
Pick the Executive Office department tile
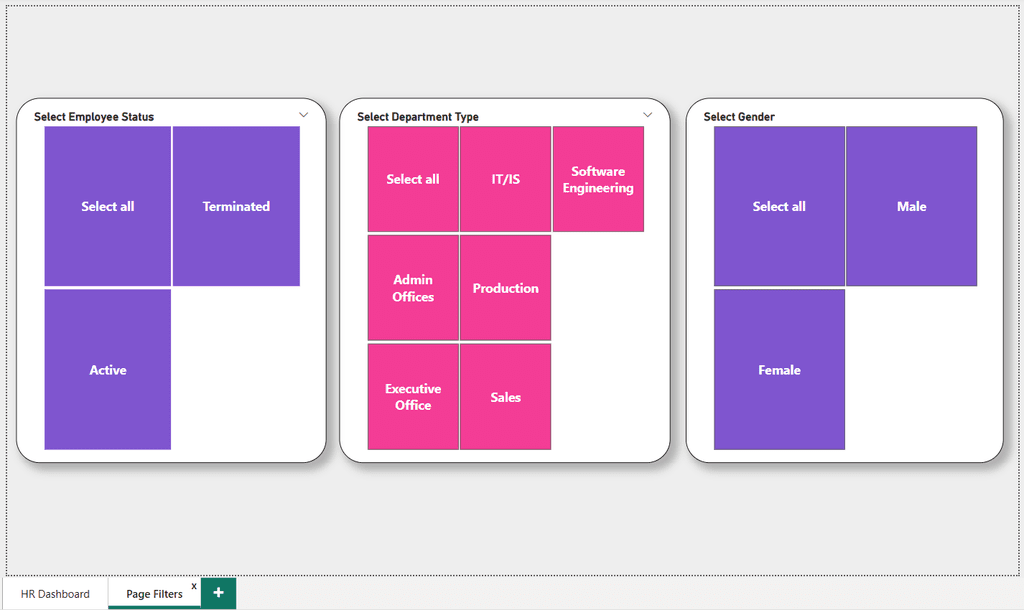pyautogui.click(x=413, y=397)
